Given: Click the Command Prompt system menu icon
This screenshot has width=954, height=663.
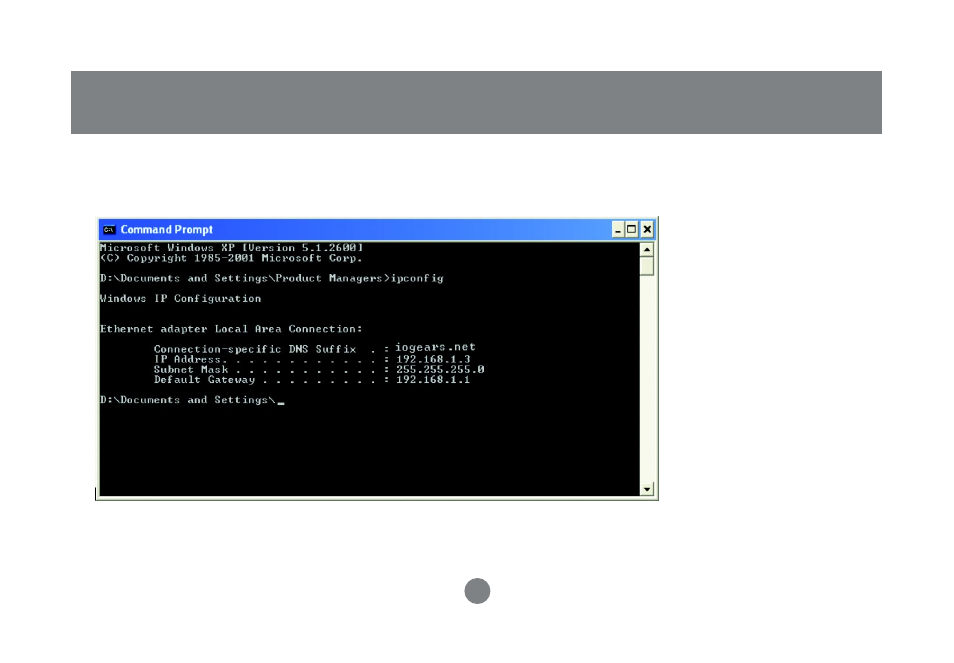Looking at the screenshot, I should point(109,230).
